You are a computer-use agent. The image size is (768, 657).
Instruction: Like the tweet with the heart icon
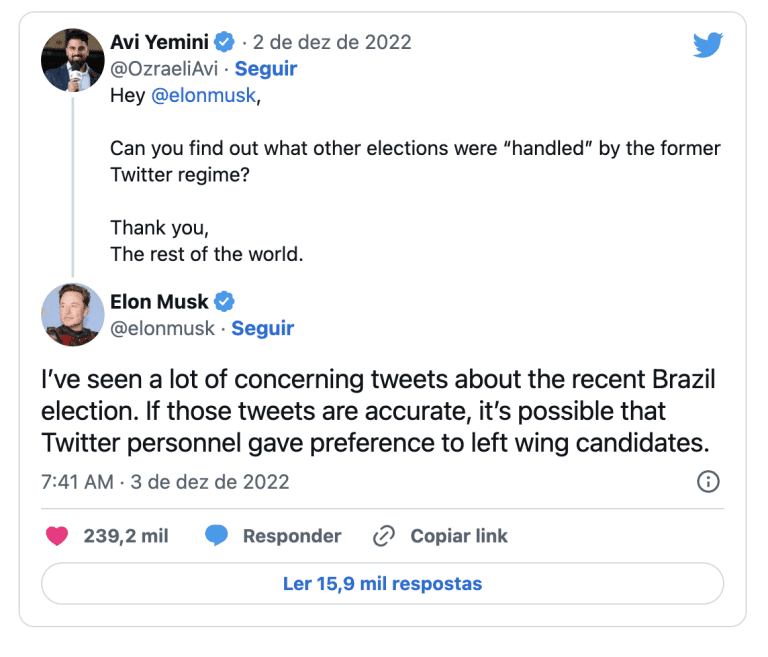point(57,536)
